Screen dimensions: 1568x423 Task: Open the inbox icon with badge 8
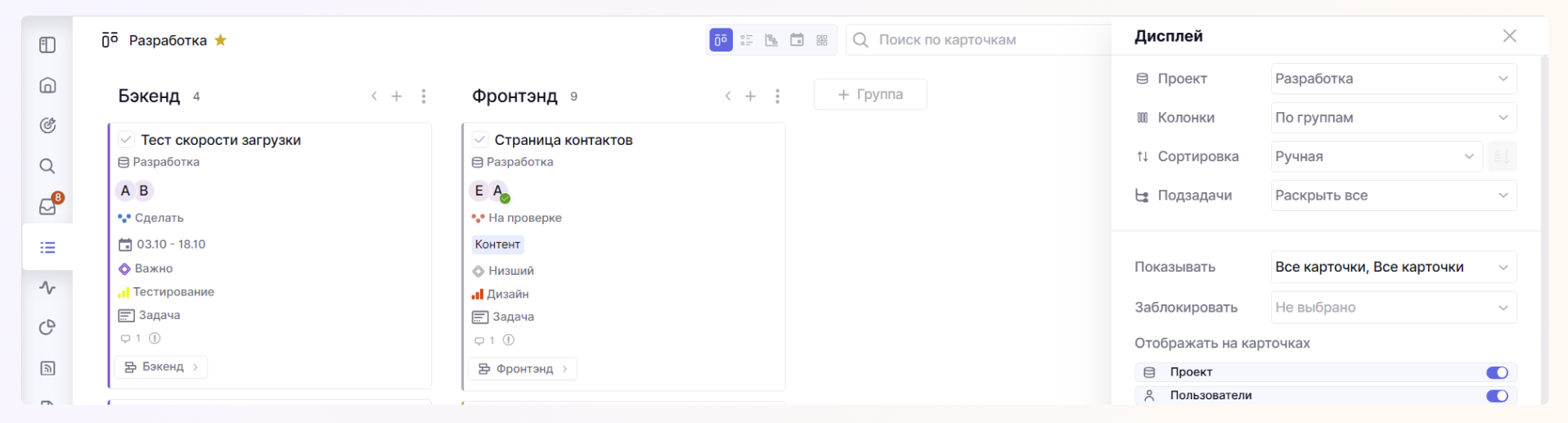(x=48, y=206)
